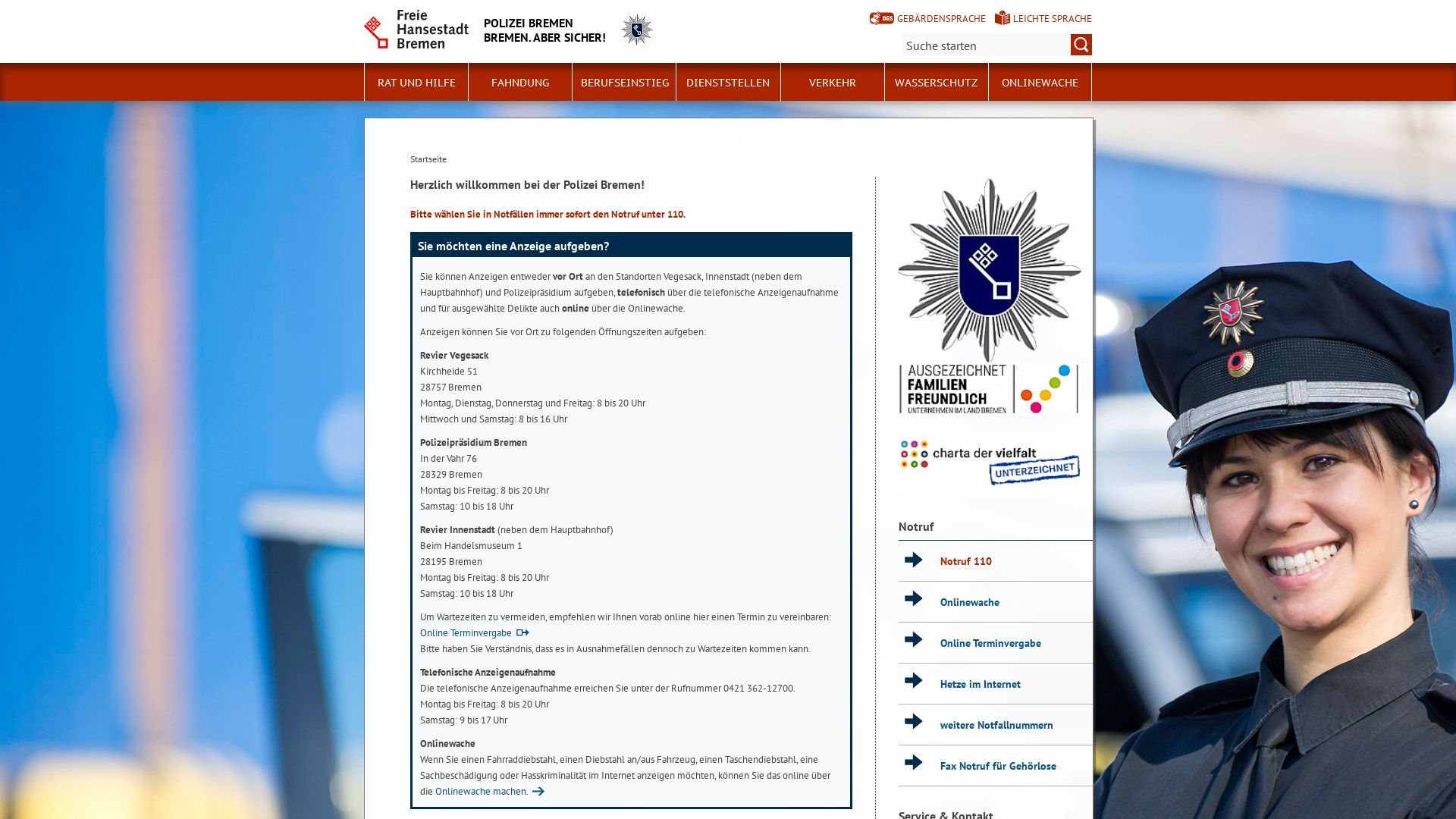The image size is (1456, 819).
Task: Open Online Terminvergabe in the sidebar
Action: click(990, 643)
